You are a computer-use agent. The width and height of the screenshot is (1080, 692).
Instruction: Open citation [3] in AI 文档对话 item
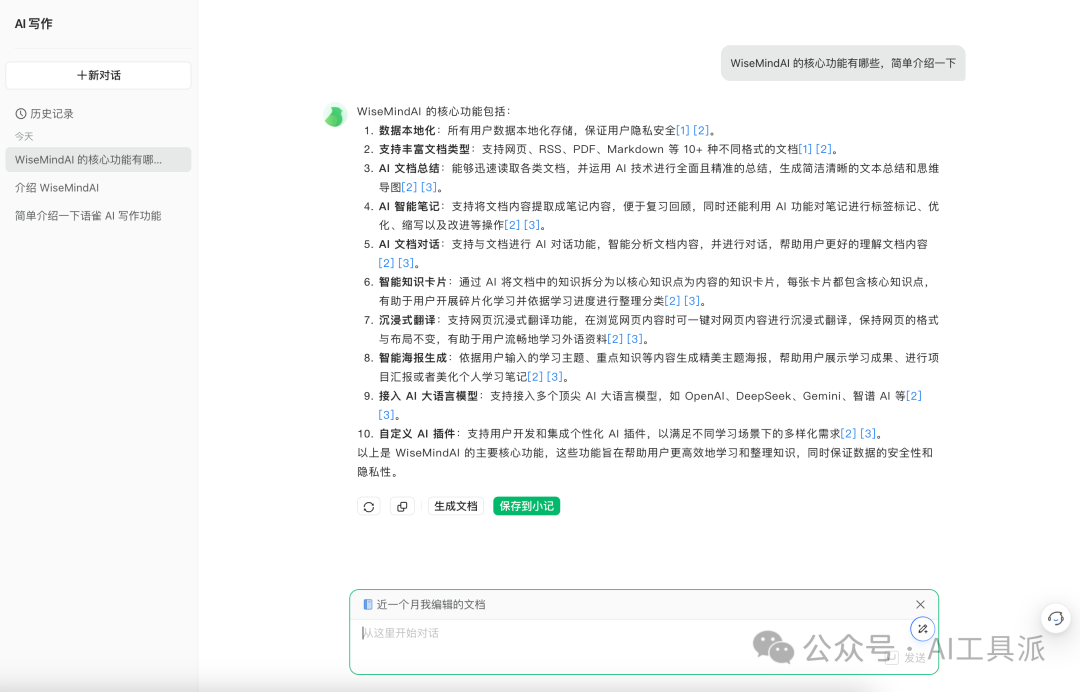(x=406, y=263)
